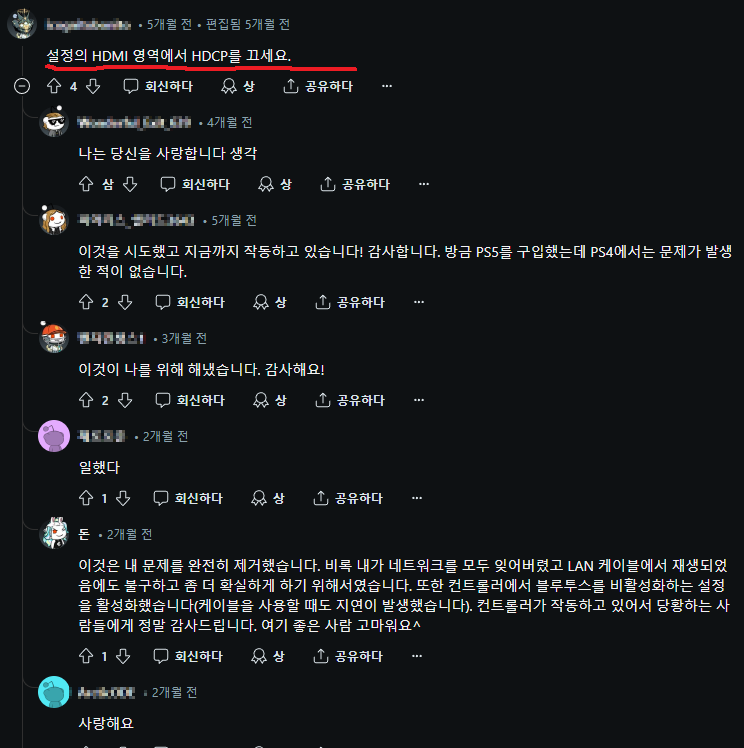Upvote the '일했다' comment
Screen dimensions: 744x748
[x=86, y=498]
